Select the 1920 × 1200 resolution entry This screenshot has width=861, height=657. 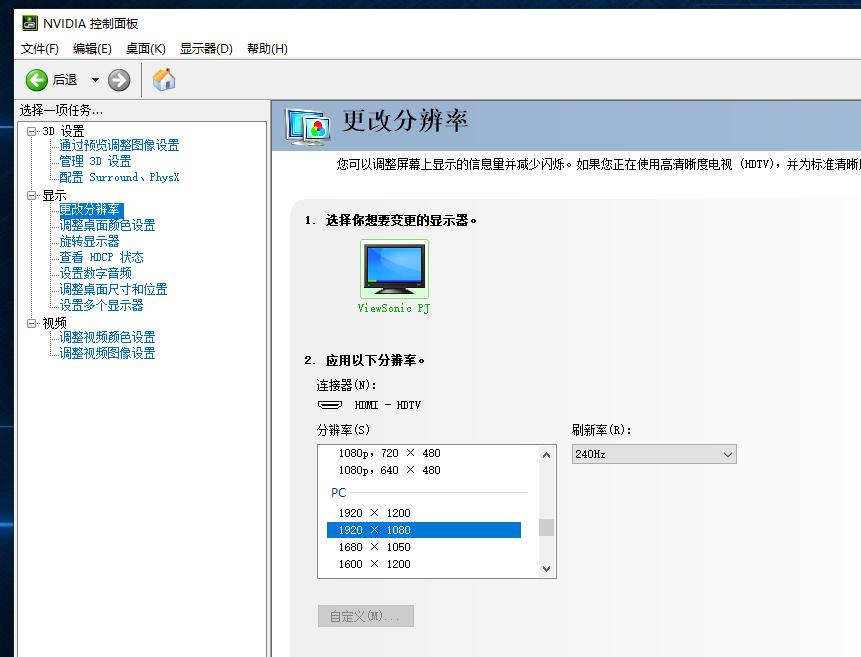(375, 512)
